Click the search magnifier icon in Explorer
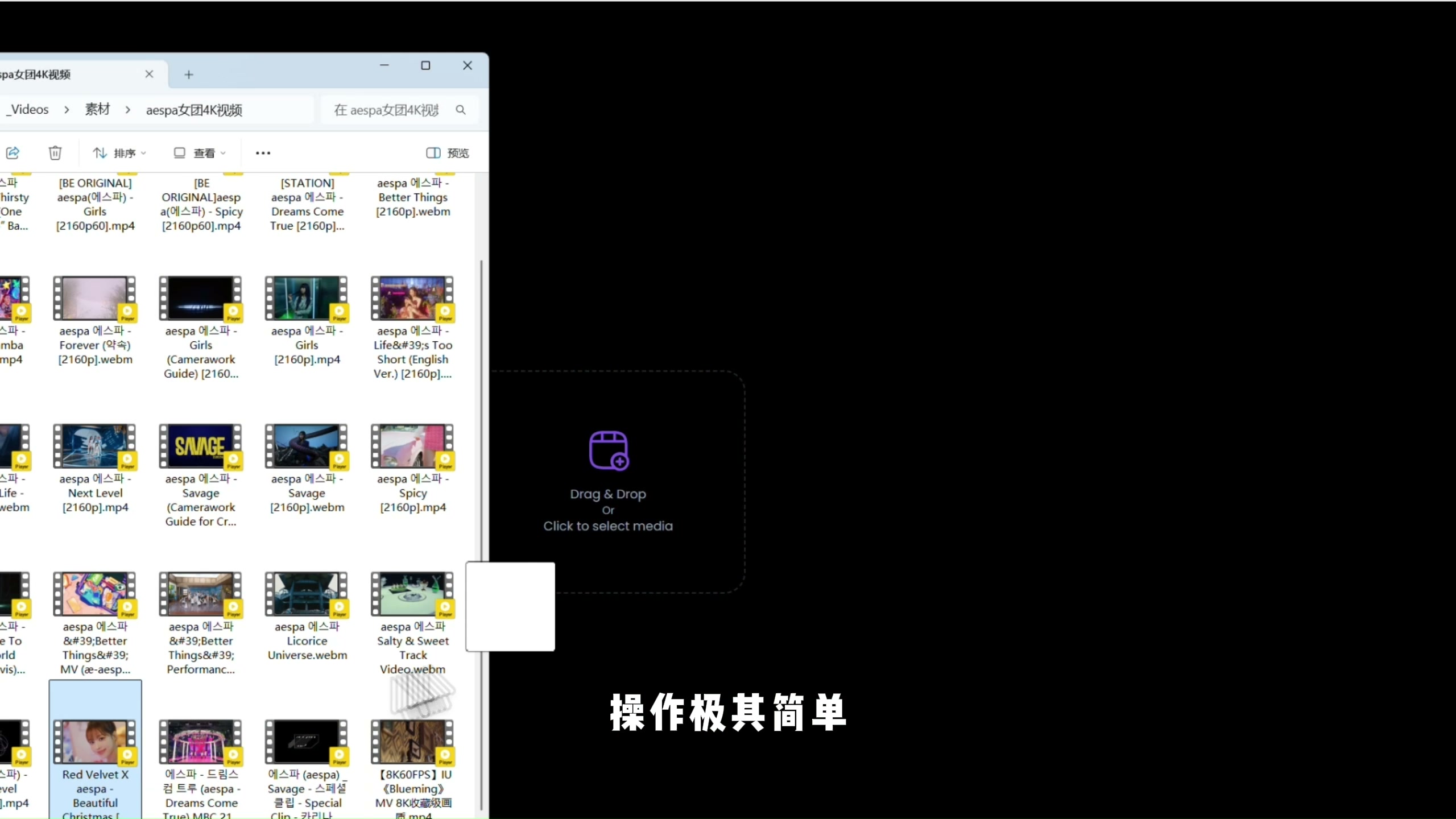This screenshot has height=819, width=1456. click(461, 110)
